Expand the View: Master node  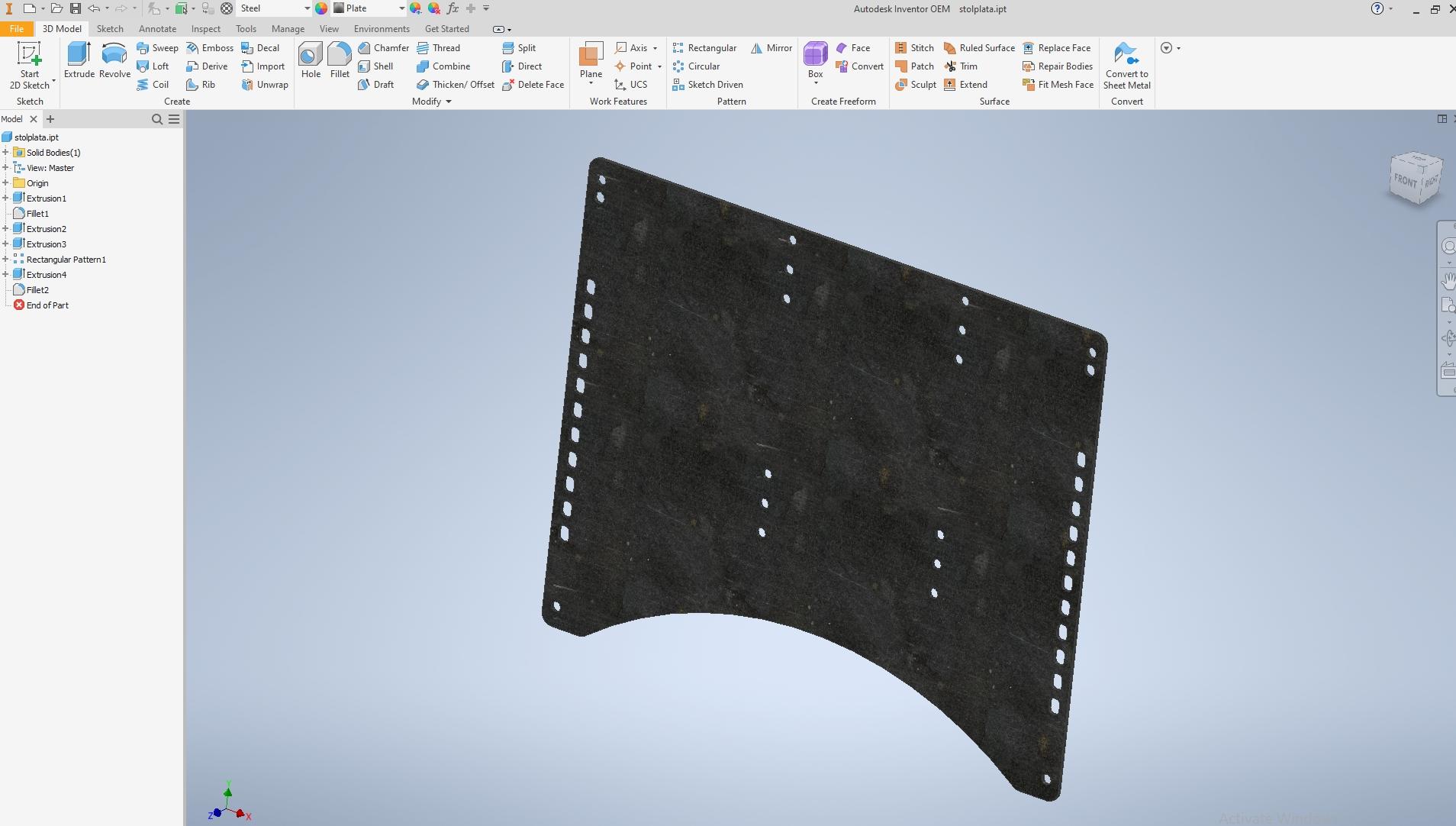[x=5, y=168]
